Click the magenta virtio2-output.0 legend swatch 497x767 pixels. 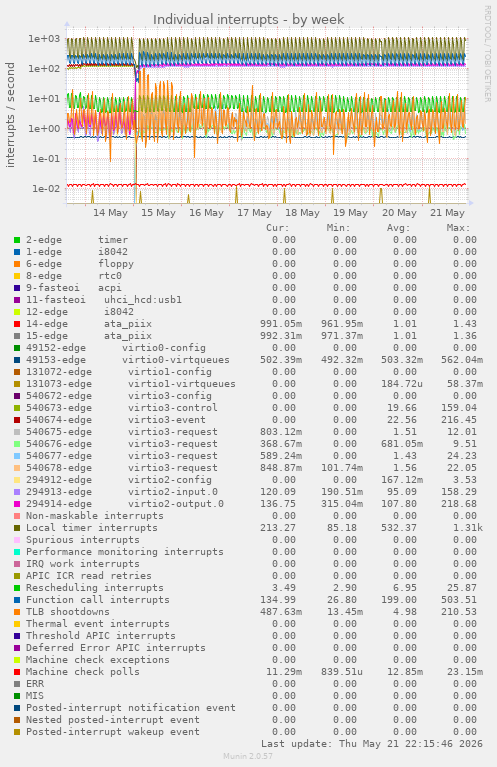tap(17, 504)
